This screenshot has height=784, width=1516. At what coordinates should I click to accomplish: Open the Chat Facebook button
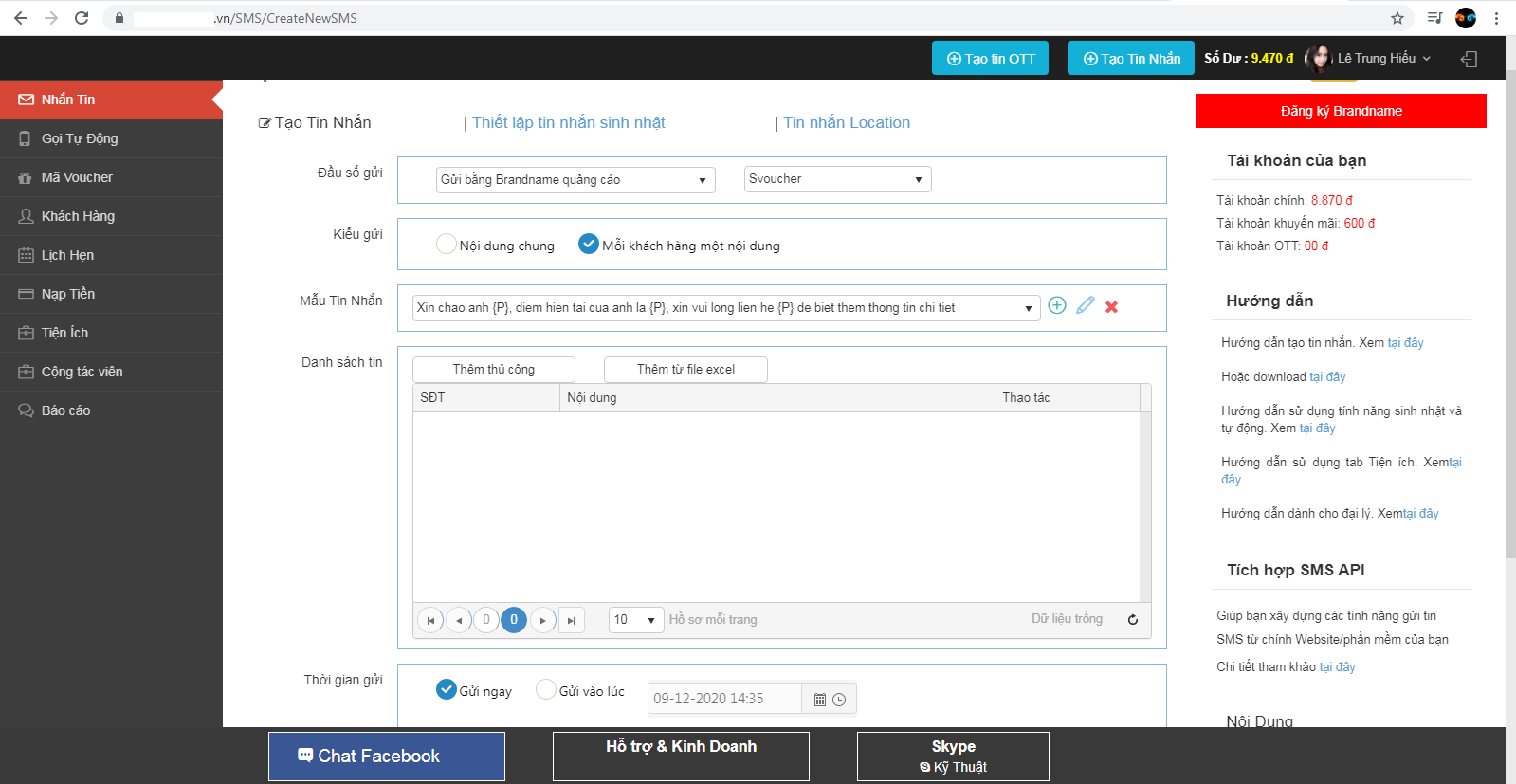pyautogui.click(x=387, y=756)
